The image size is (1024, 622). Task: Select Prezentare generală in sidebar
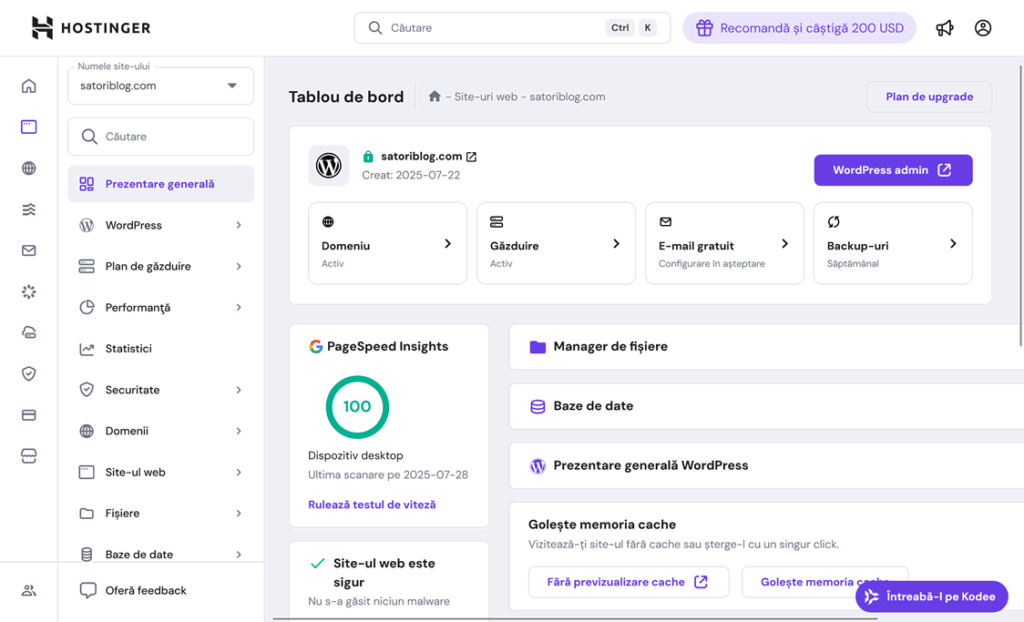tap(161, 184)
